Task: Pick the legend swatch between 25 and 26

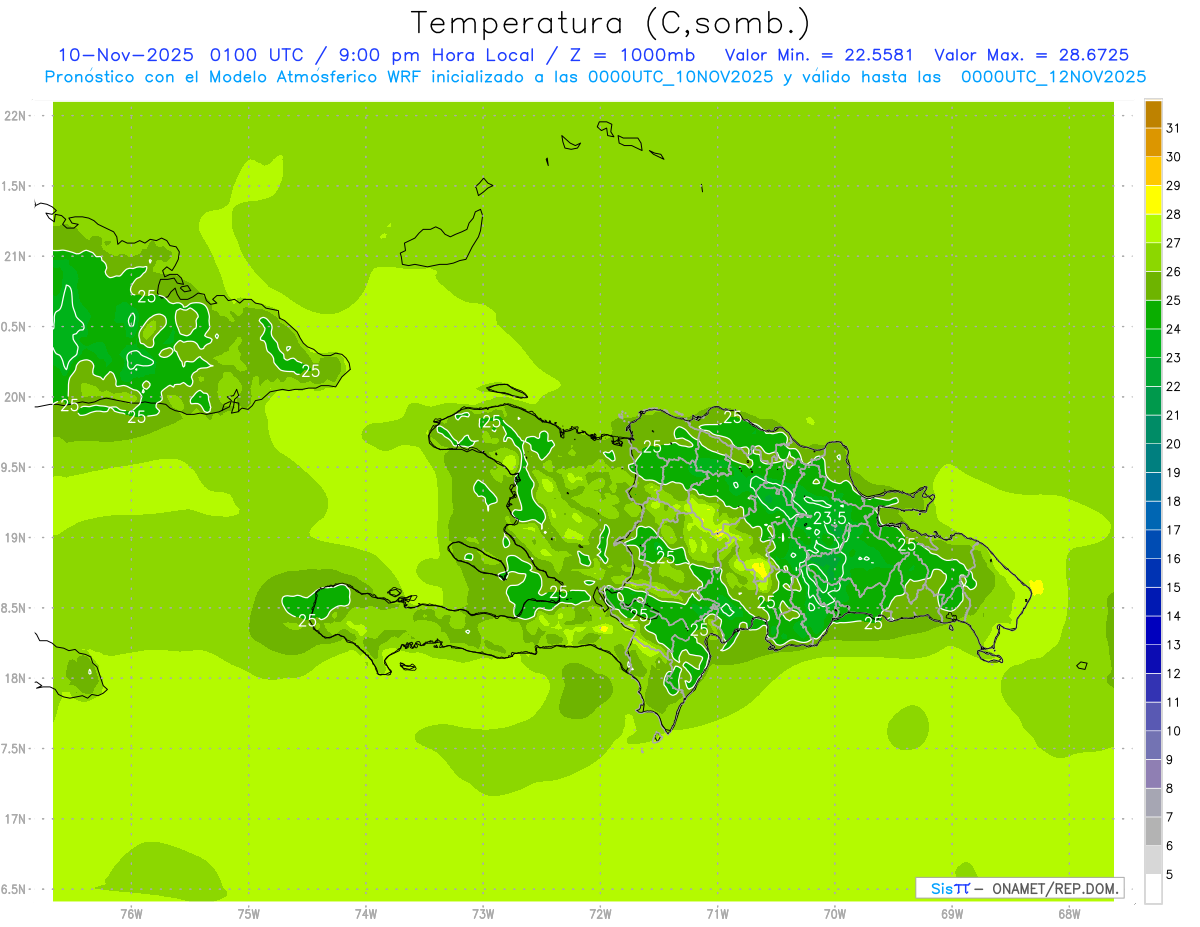Action: [1153, 286]
